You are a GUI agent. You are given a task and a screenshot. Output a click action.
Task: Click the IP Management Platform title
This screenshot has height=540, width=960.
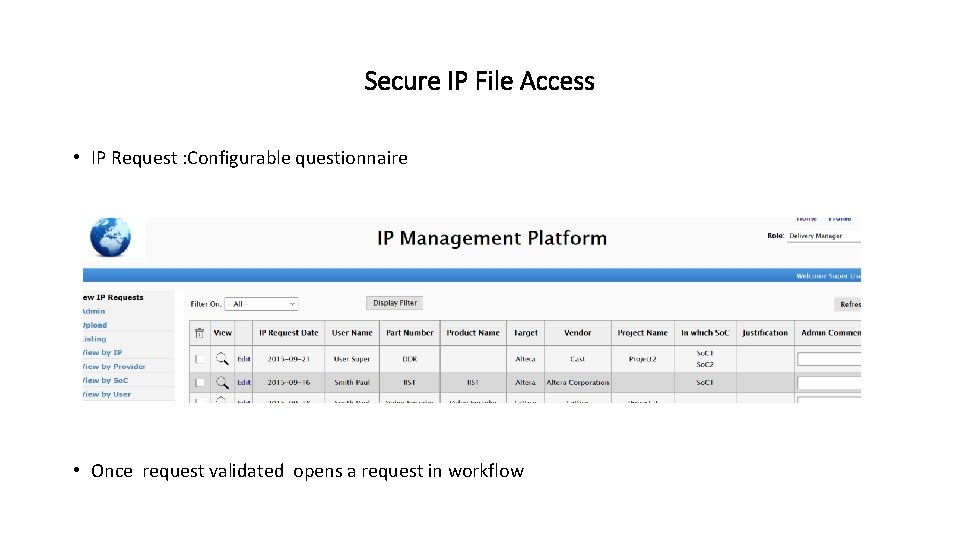pos(492,238)
